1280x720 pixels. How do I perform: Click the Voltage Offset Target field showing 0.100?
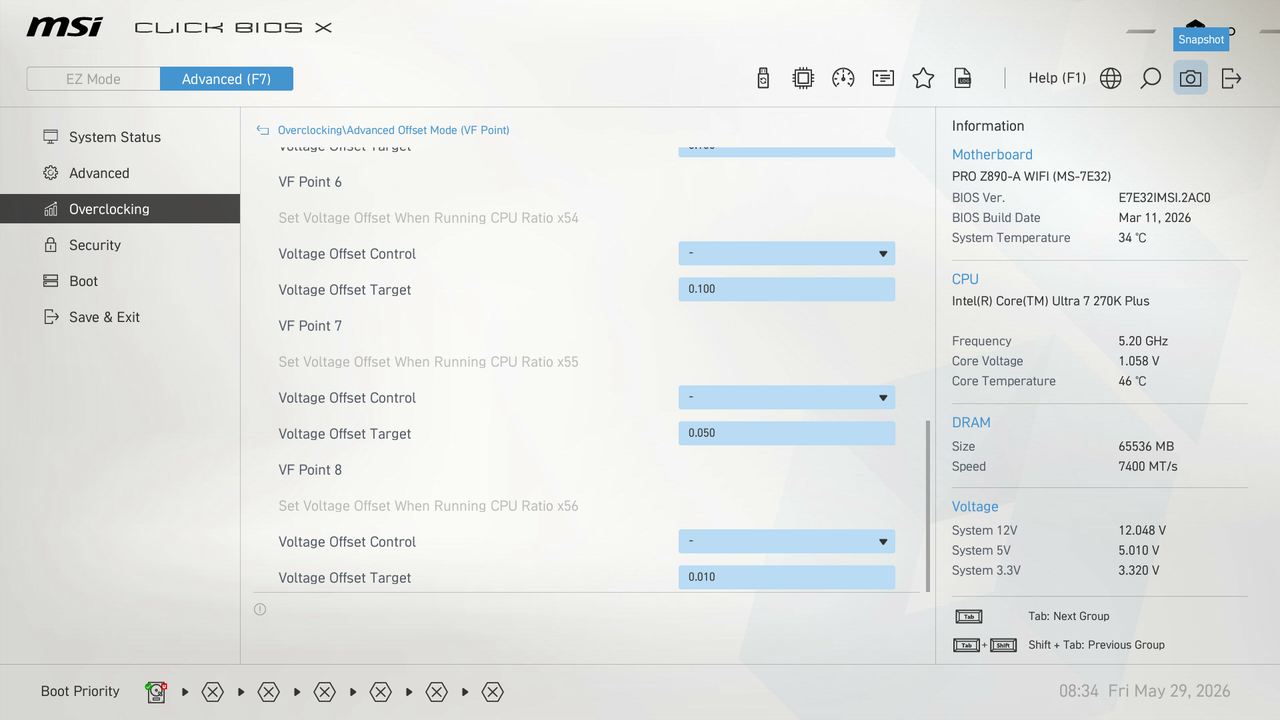pos(786,289)
